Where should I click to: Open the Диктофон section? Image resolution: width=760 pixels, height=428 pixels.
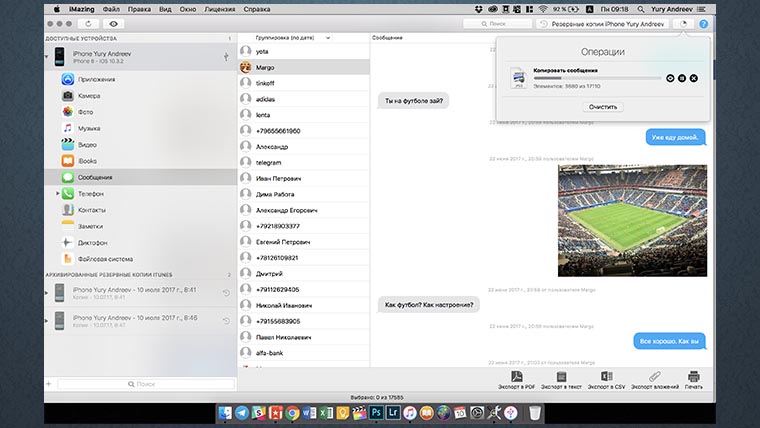(141, 243)
